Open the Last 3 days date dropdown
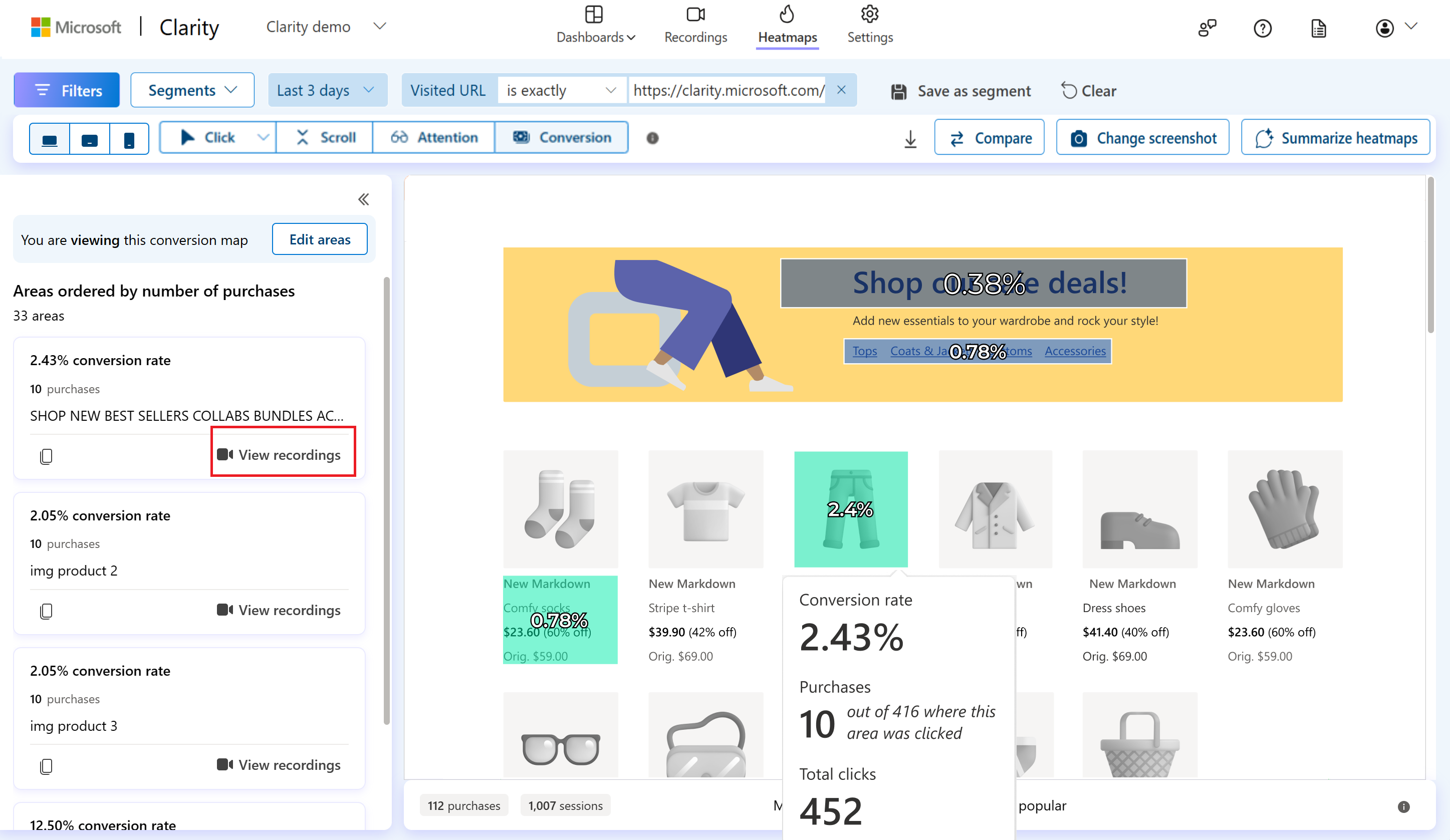The width and height of the screenshot is (1450, 840). [327, 90]
